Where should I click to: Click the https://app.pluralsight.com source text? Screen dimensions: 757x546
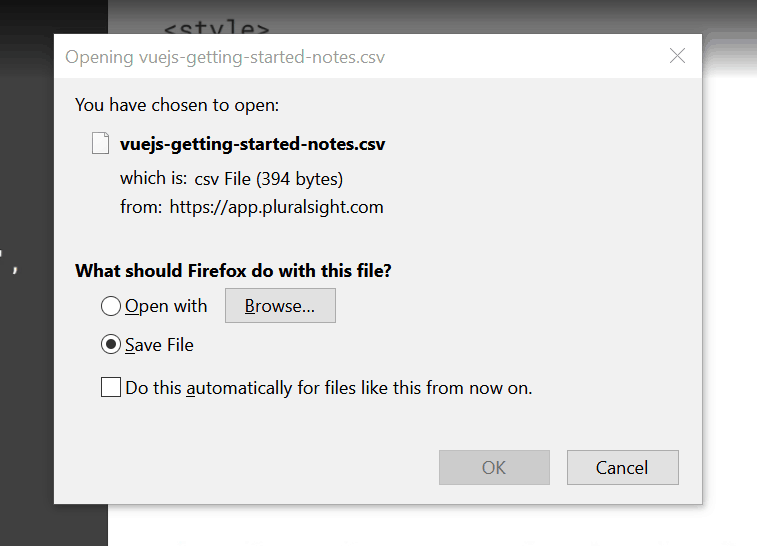(276, 207)
